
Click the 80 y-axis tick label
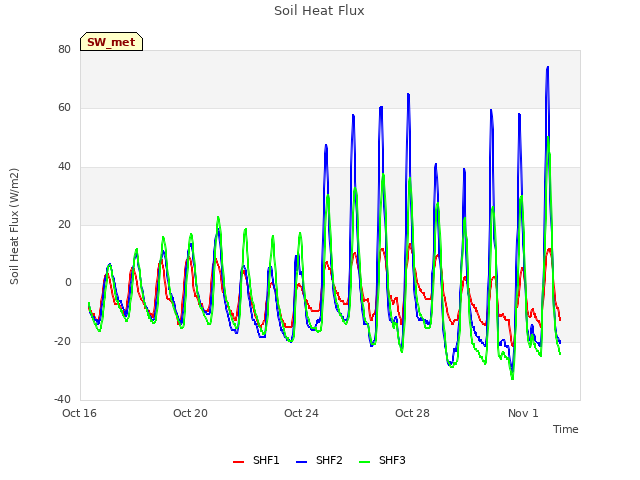[64, 49]
